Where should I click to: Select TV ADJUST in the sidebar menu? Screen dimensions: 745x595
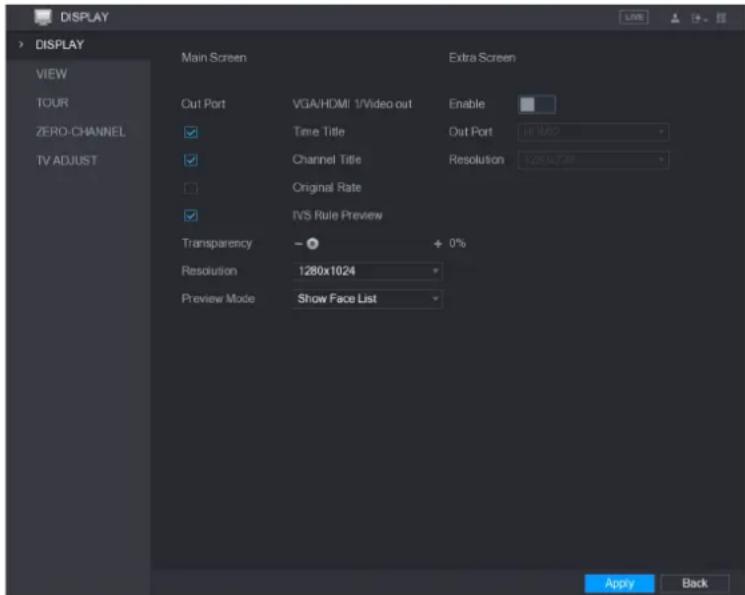(67, 161)
